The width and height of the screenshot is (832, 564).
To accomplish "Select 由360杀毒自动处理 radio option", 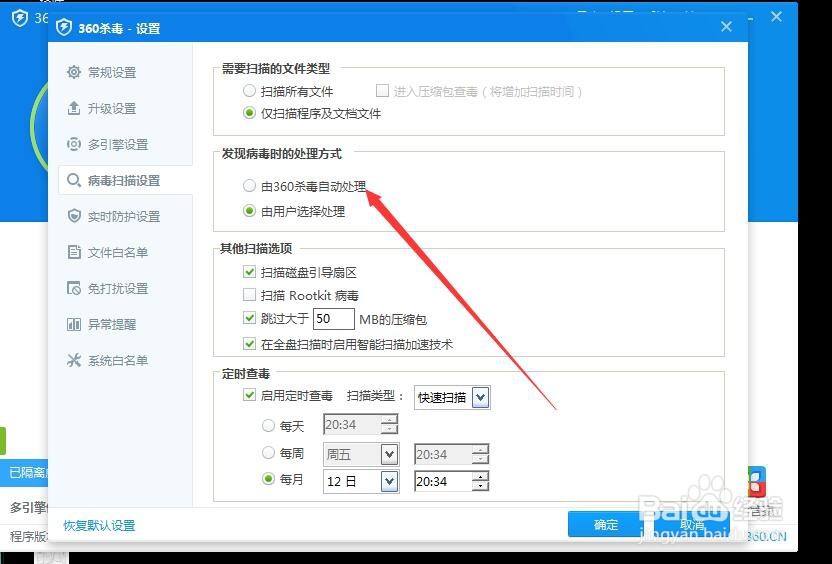I will coord(249,186).
